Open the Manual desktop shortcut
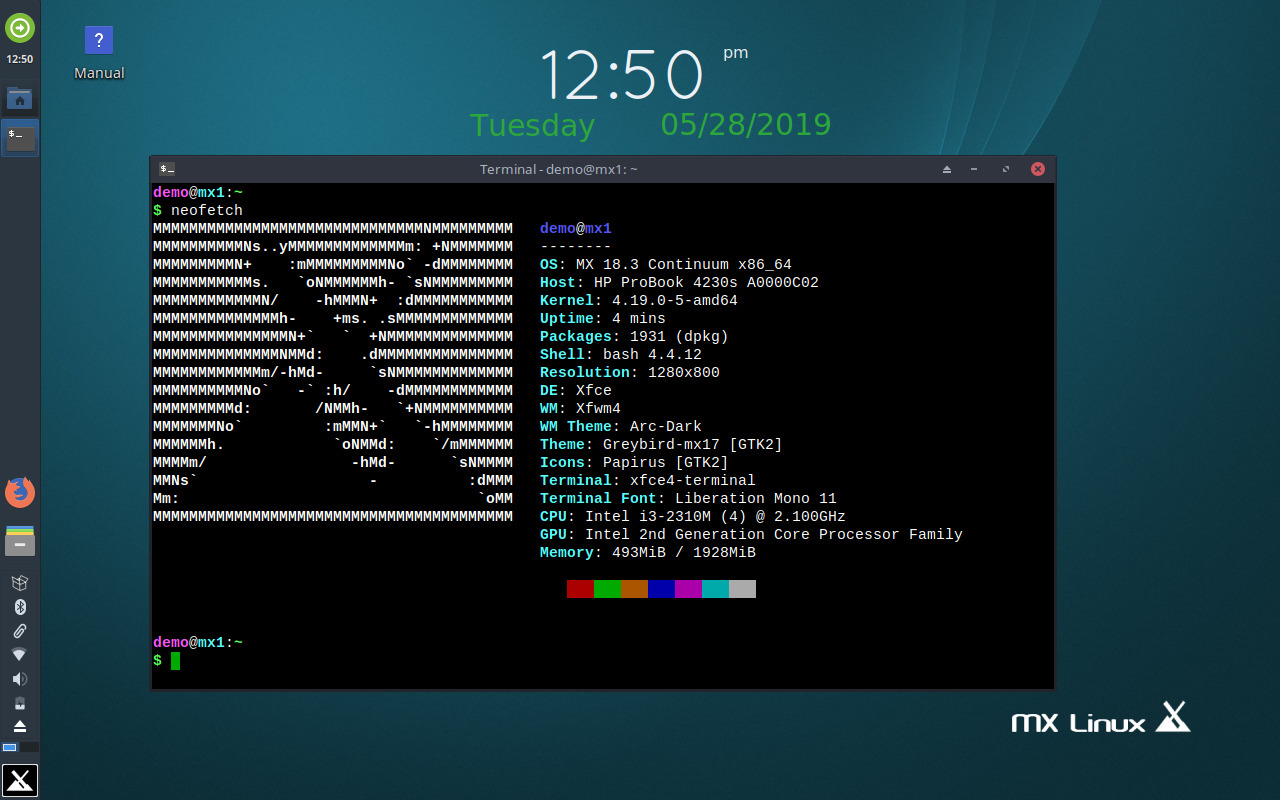The image size is (1280, 800). pyautogui.click(x=99, y=52)
